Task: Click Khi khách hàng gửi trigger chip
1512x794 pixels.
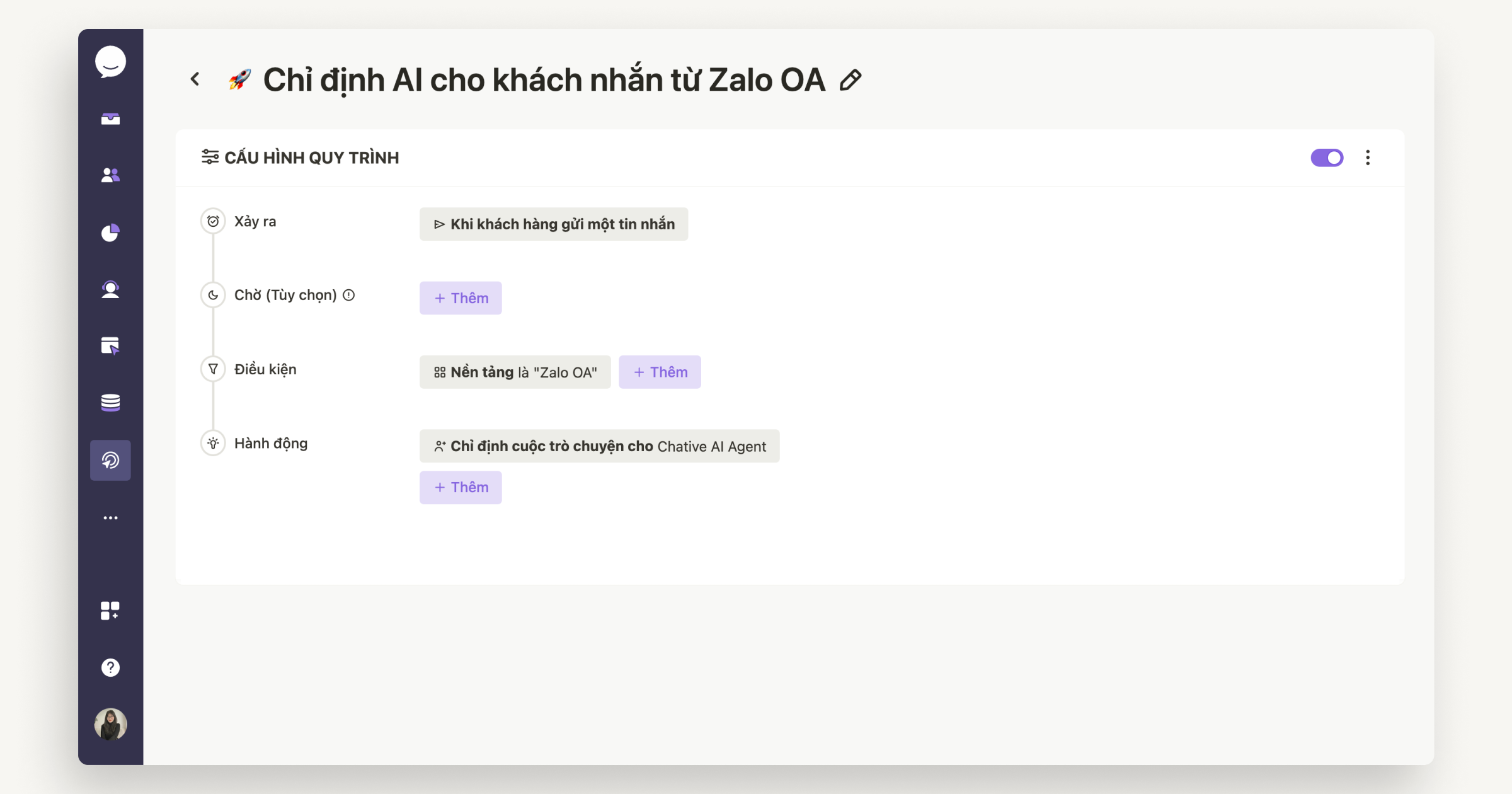Action: [555, 224]
